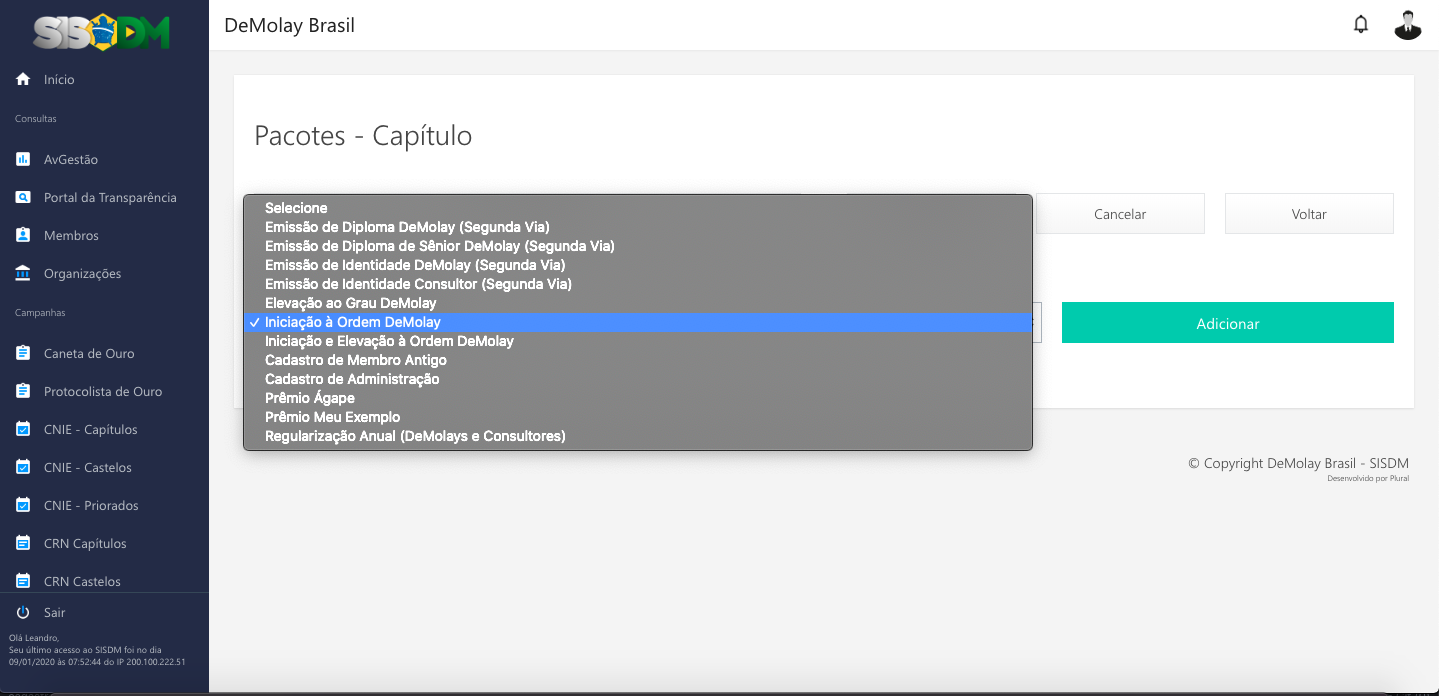Choose 'Cadastro de Membro Antigo' from list

[x=355, y=360]
